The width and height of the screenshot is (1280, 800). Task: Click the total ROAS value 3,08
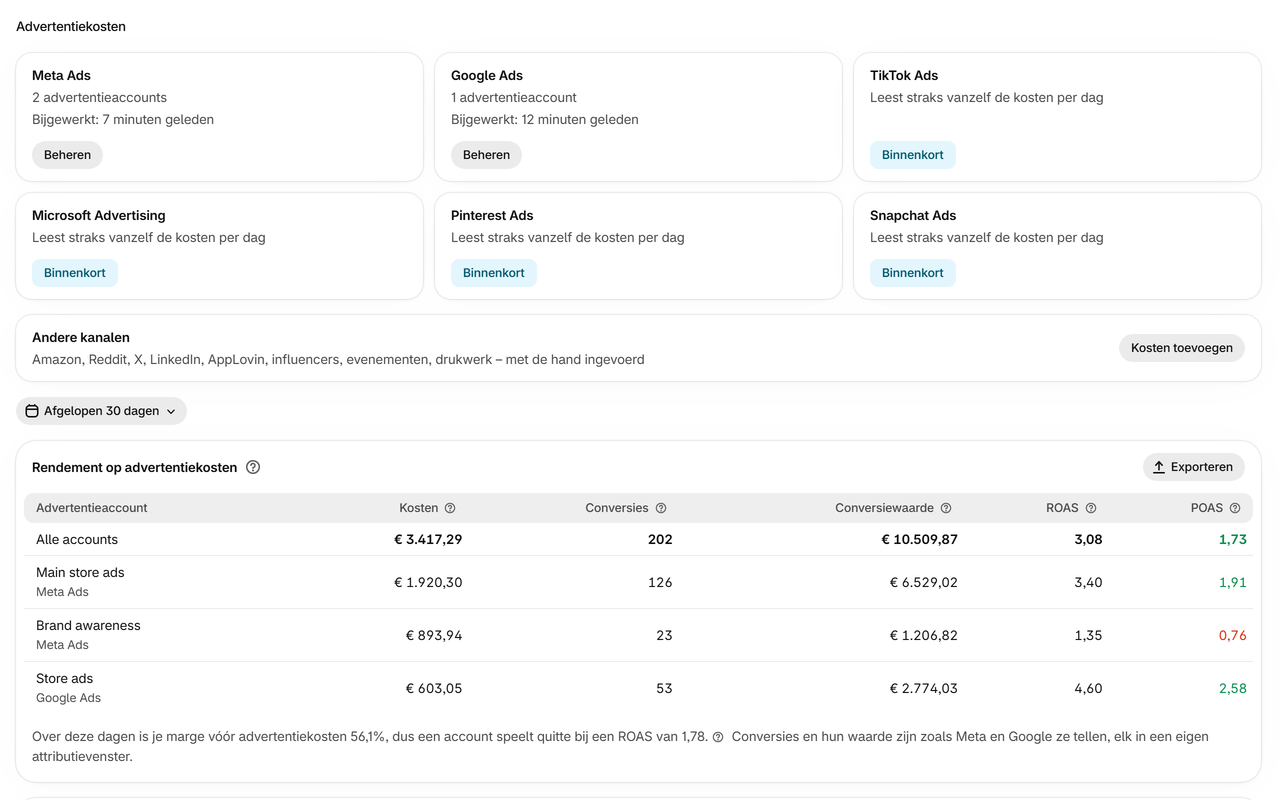coord(1088,539)
